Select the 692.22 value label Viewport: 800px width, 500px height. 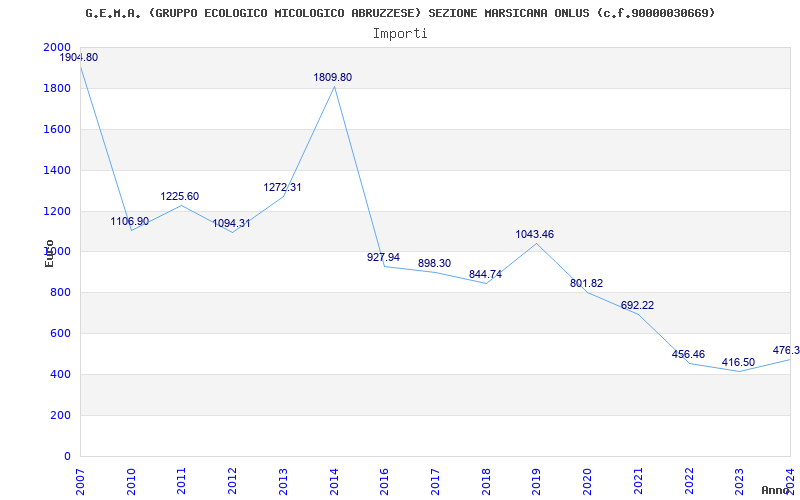(x=637, y=306)
